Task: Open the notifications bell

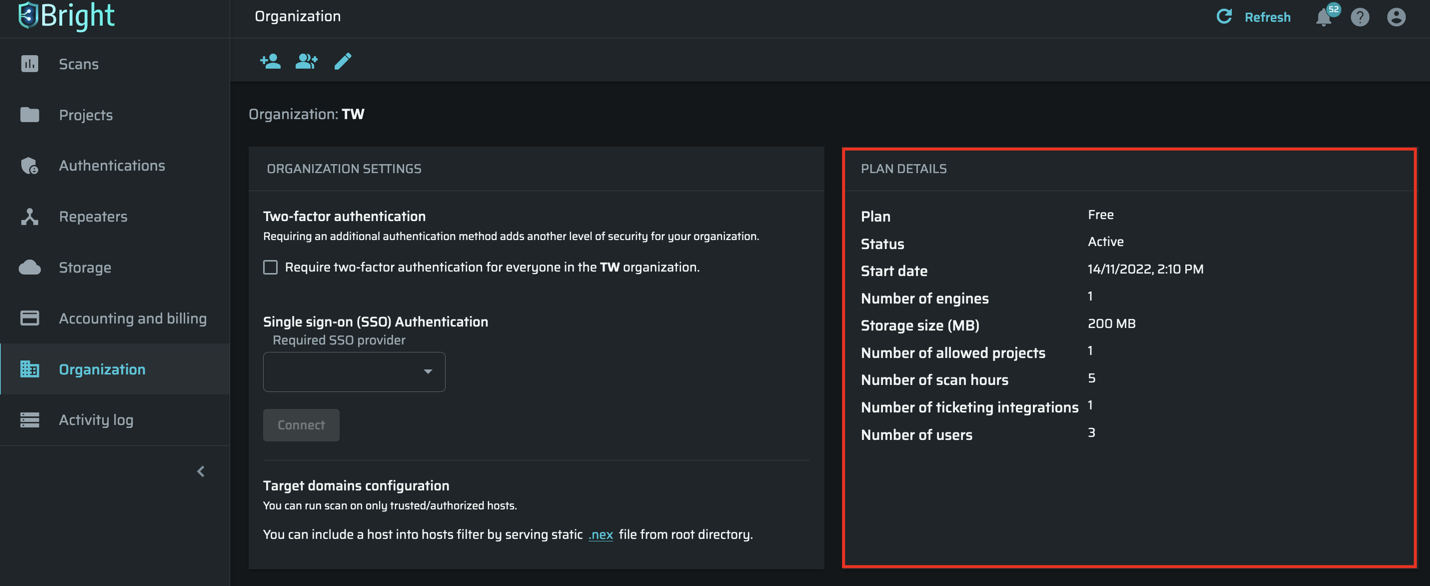Action: click(x=1324, y=17)
